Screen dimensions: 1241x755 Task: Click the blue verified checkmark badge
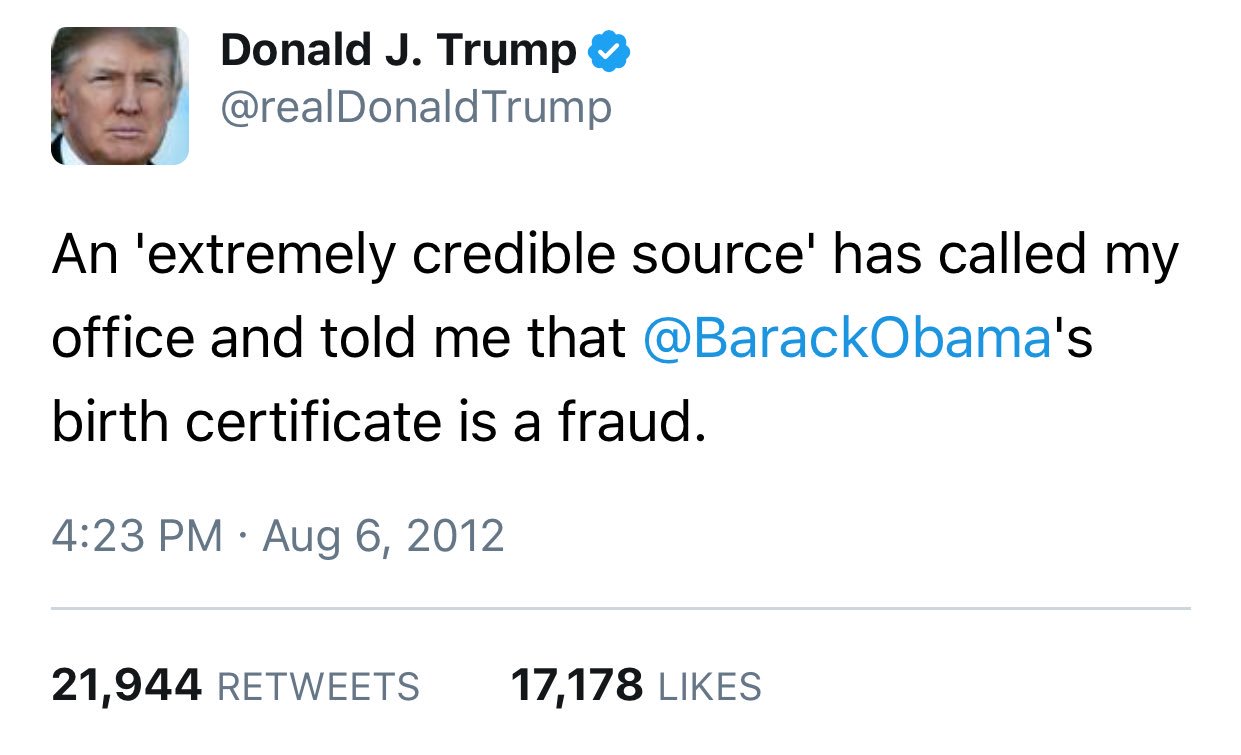coord(608,50)
